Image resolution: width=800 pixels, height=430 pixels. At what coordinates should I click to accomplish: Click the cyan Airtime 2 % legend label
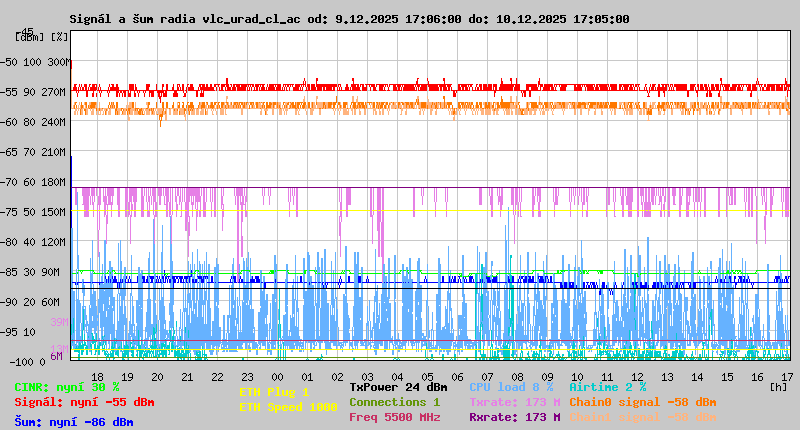(x=607, y=387)
